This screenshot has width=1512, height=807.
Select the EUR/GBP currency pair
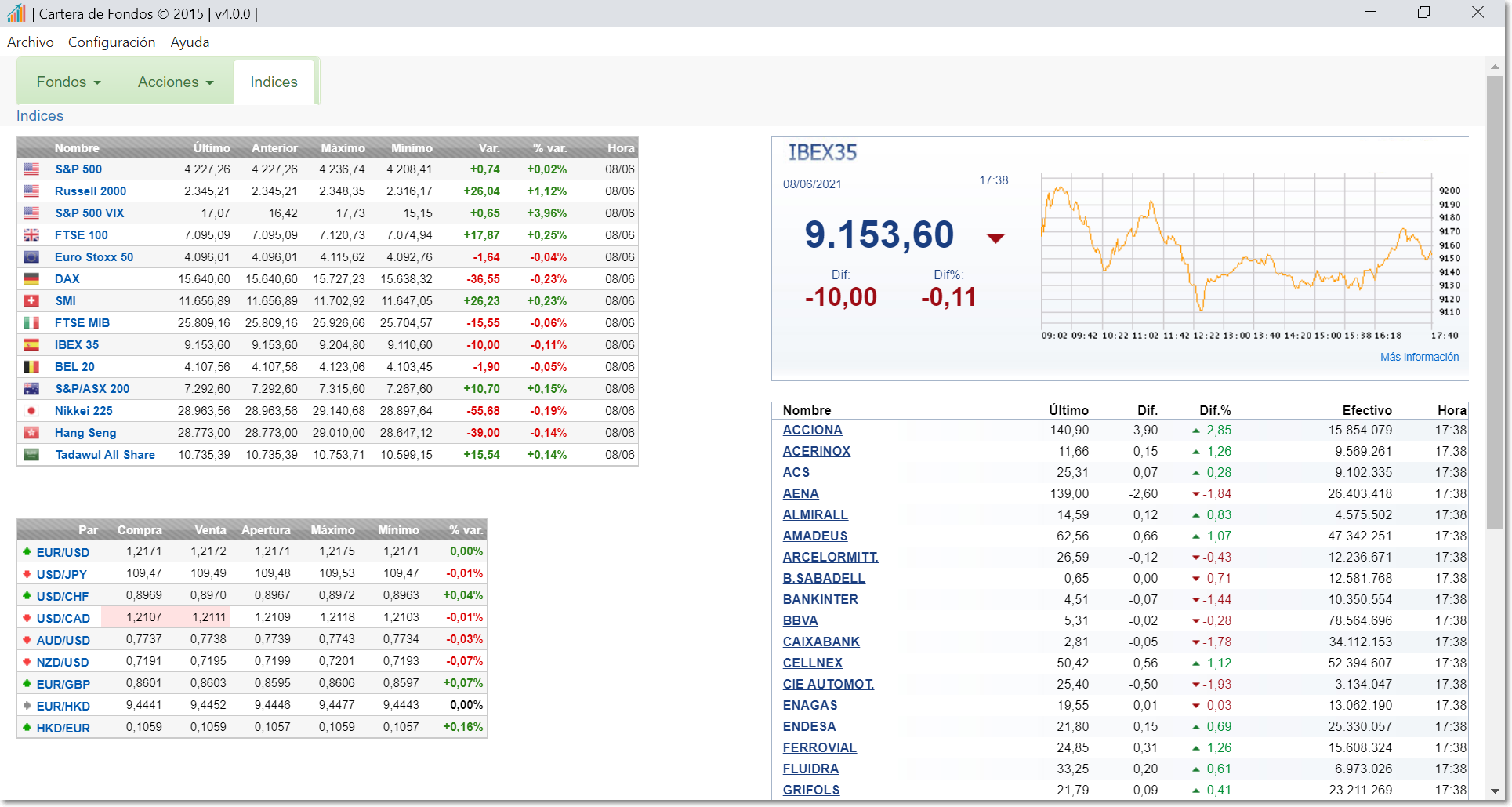[63, 685]
